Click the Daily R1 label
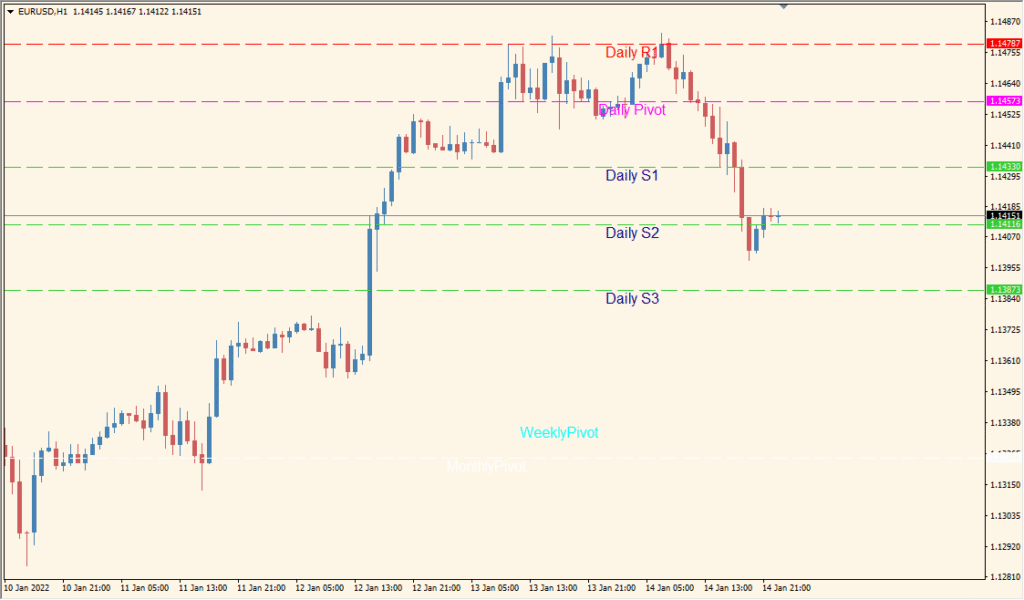 [632, 52]
